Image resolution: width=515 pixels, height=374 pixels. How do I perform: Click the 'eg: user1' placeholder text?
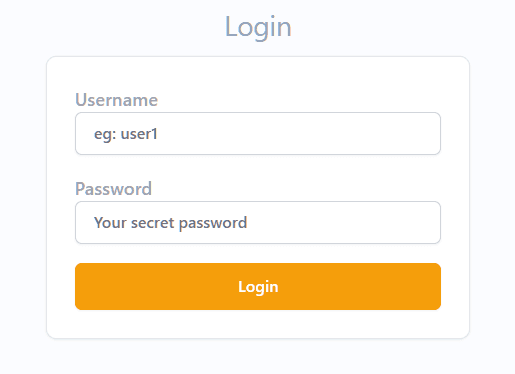[x=126, y=134]
